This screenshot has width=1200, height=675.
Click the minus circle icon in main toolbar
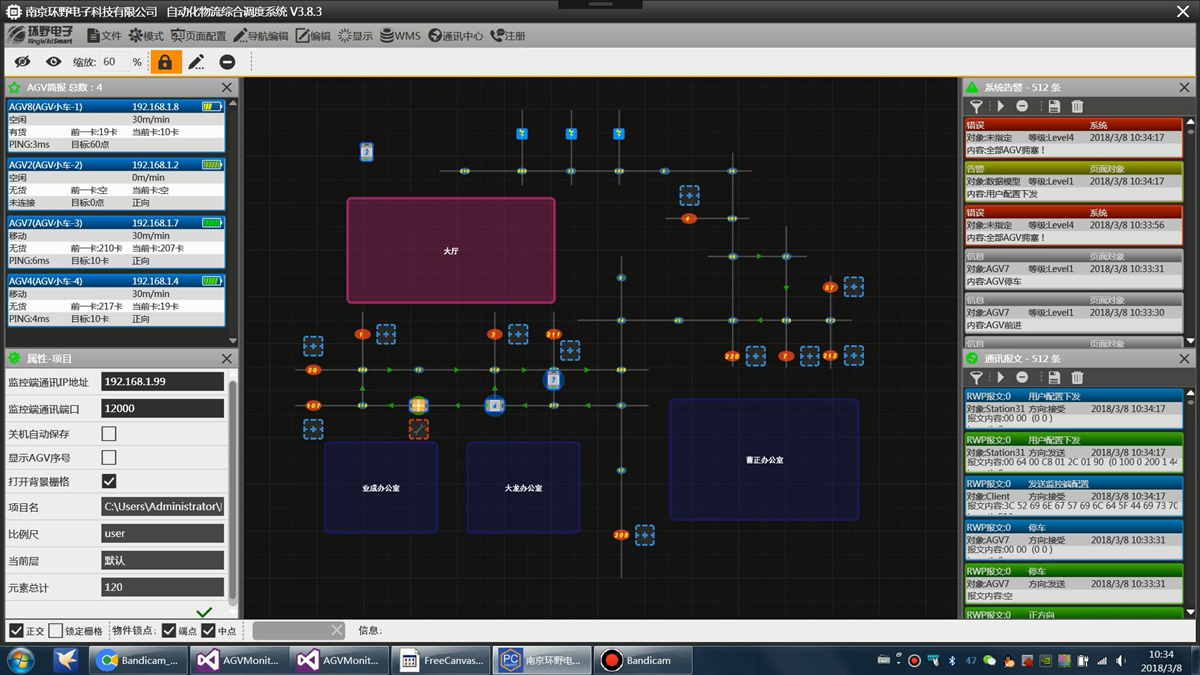pyautogui.click(x=227, y=62)
